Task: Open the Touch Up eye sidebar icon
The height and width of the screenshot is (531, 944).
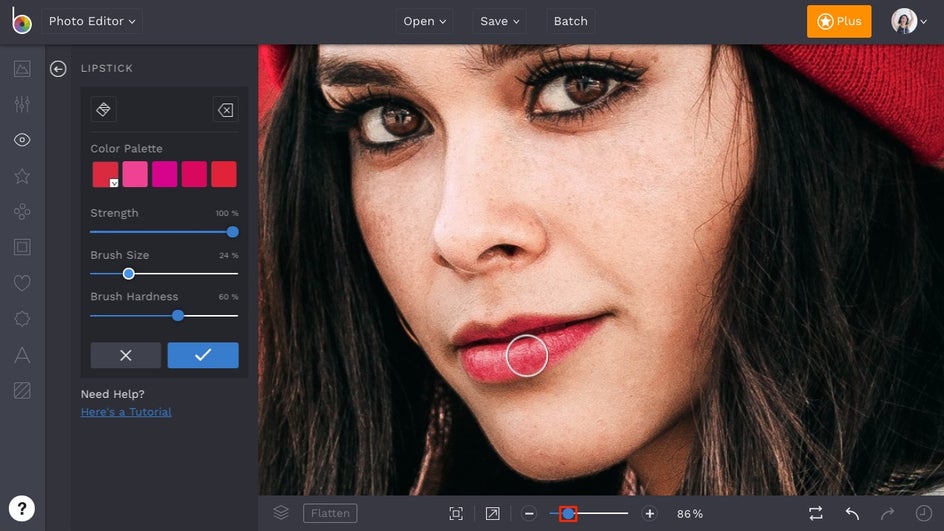Action: click(22, 140)
